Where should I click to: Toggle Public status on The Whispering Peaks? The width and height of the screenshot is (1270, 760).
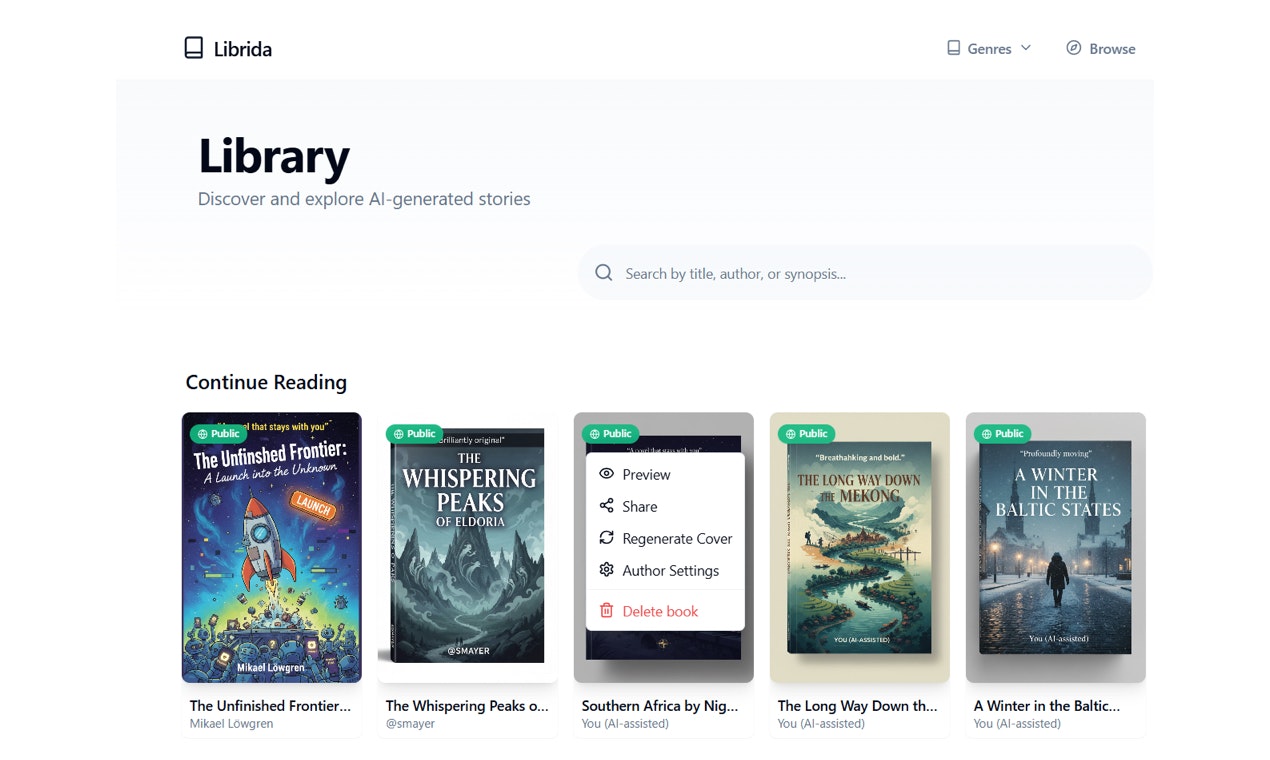point(414,433)
